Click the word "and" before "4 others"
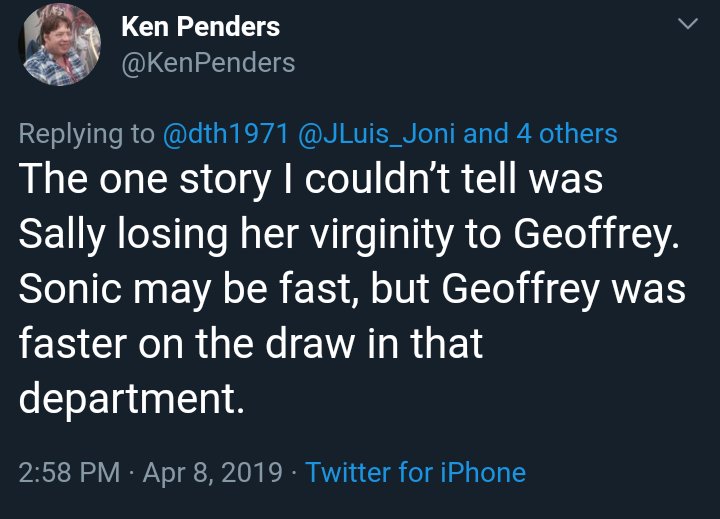 487,133
